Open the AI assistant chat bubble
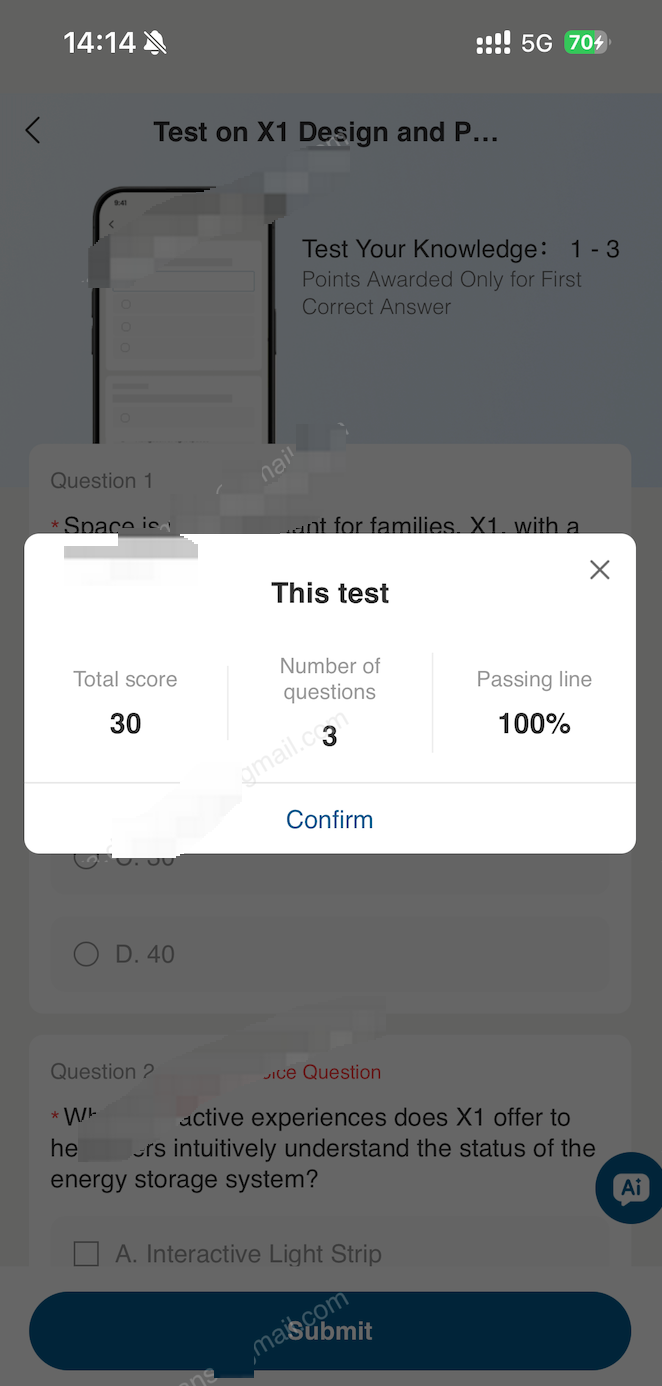 (630, 1188)
